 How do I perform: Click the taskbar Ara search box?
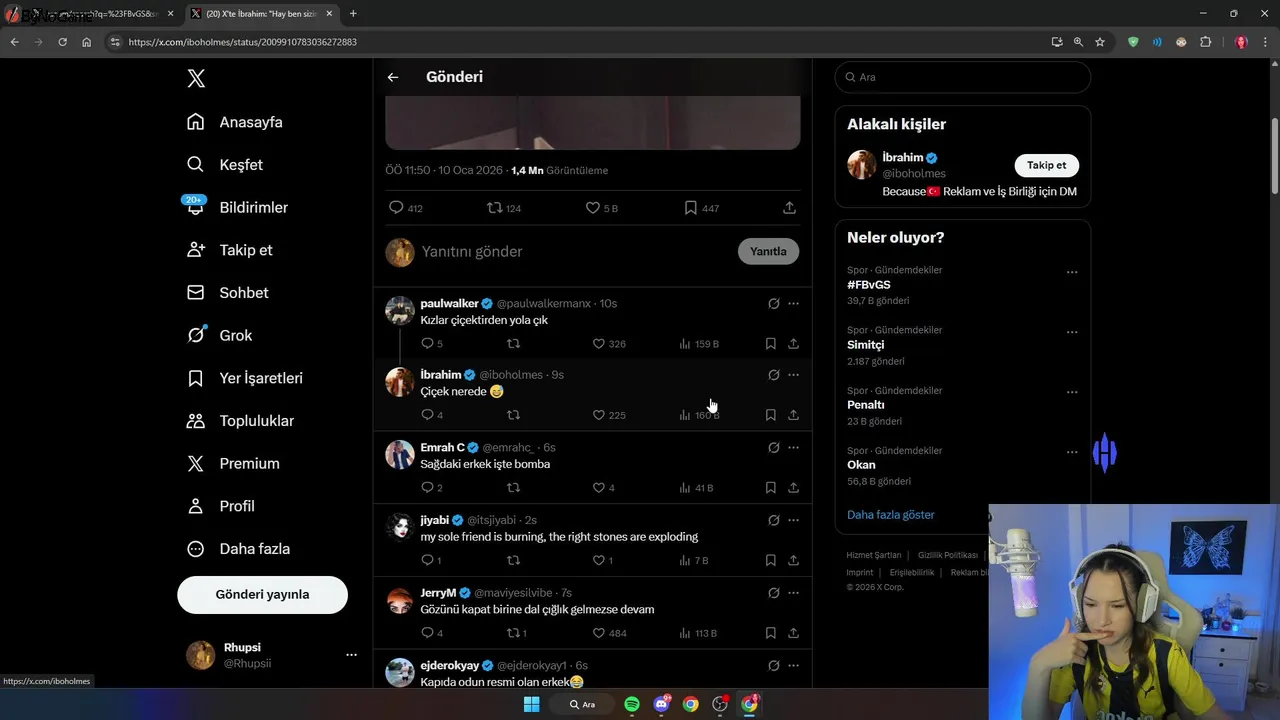pyautogui.click(x=582, y=704)
